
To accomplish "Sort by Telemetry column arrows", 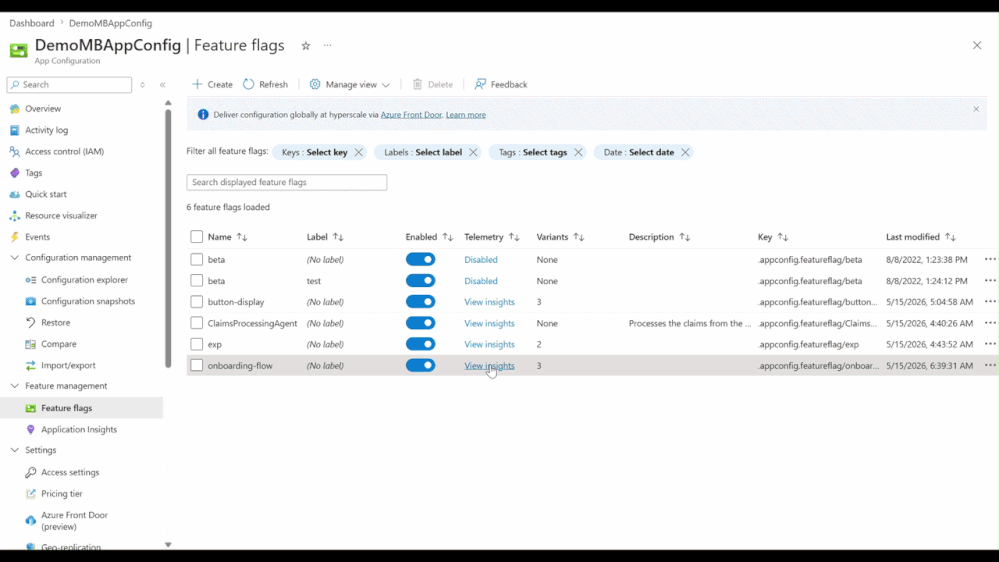I will point(514,237).
